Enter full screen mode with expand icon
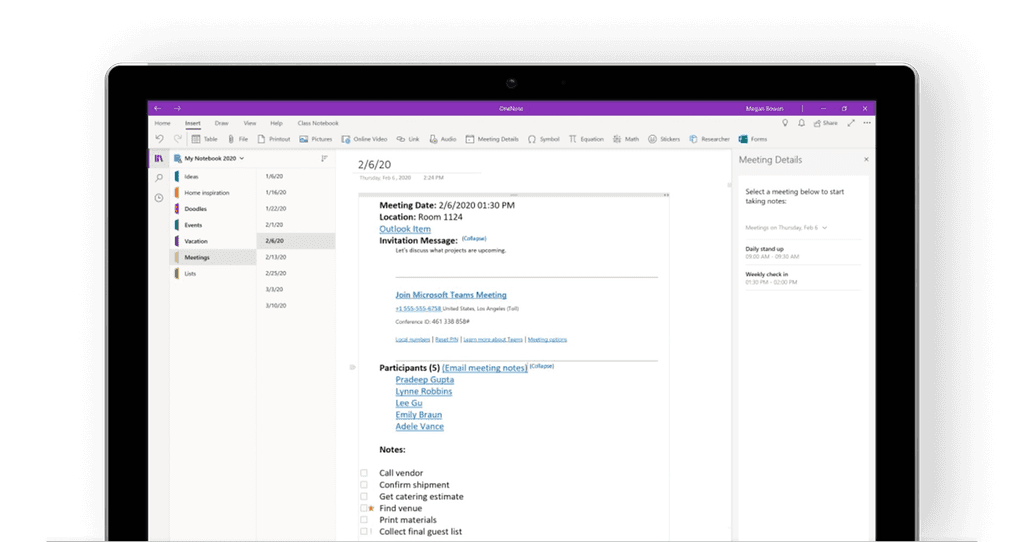 (x=851, y=123)
